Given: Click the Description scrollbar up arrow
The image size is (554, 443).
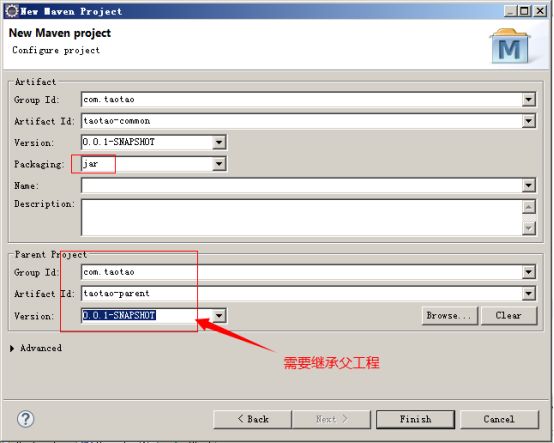Looking at the screenshot, I should tap(529, 207).
